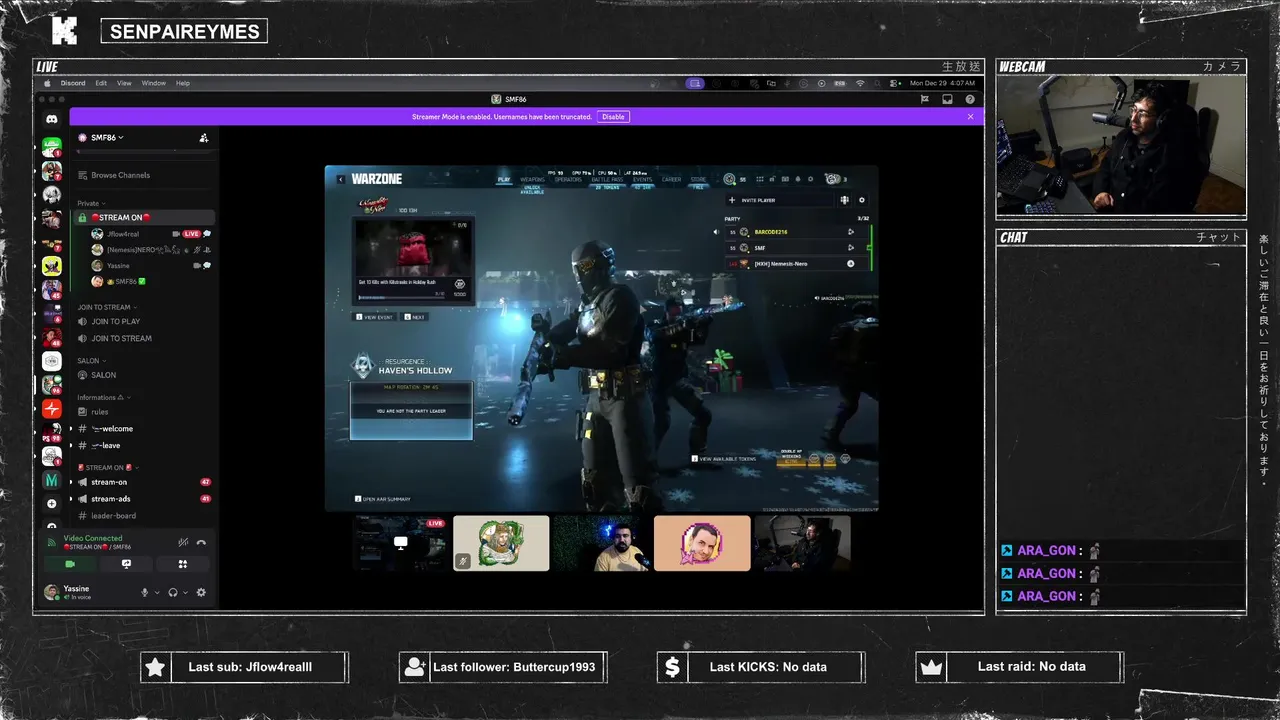Open macOS Control Center icon

pyautogui.click(x=894, y=83)
